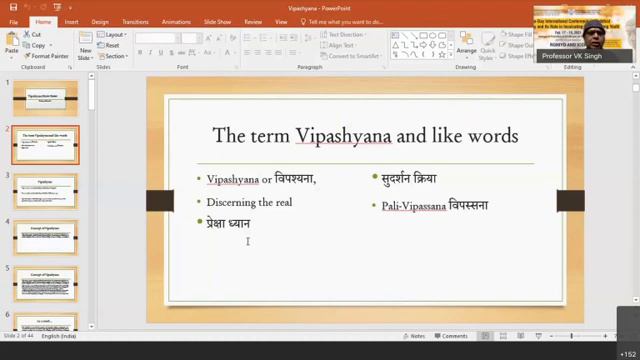Click the Save icon in the title bar
This screenshot has width=640, height=360.
click(x=13, y=7)
